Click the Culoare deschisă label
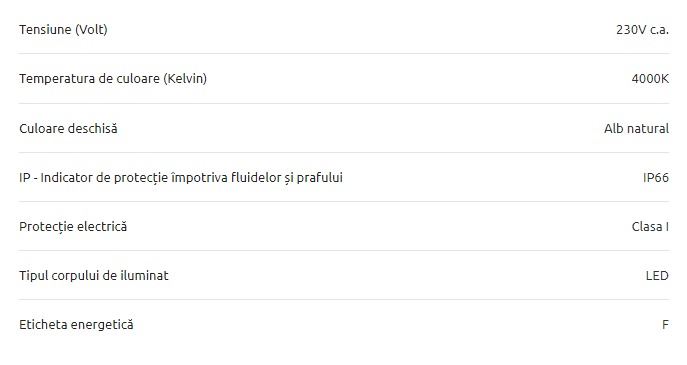Image resolution: width=687 pixels, height=365 pixels. pos(68,128)
